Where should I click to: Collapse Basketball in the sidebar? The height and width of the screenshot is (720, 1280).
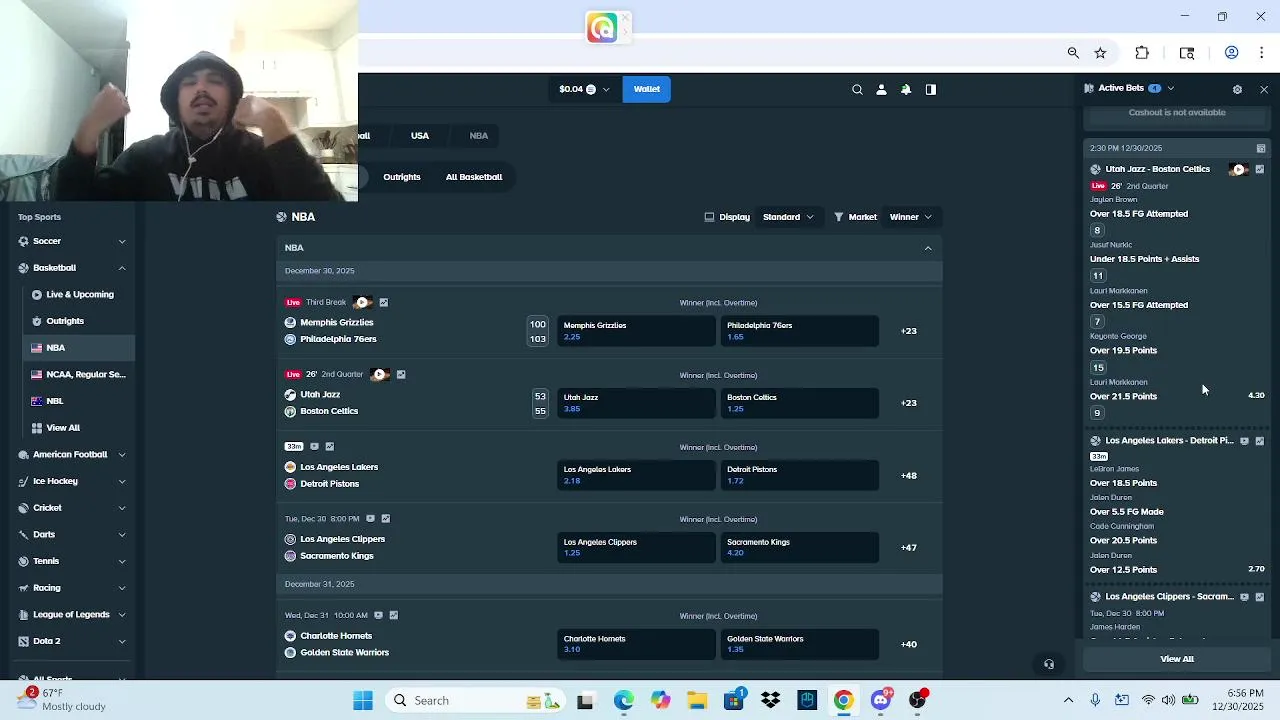(x=122, y=268)
